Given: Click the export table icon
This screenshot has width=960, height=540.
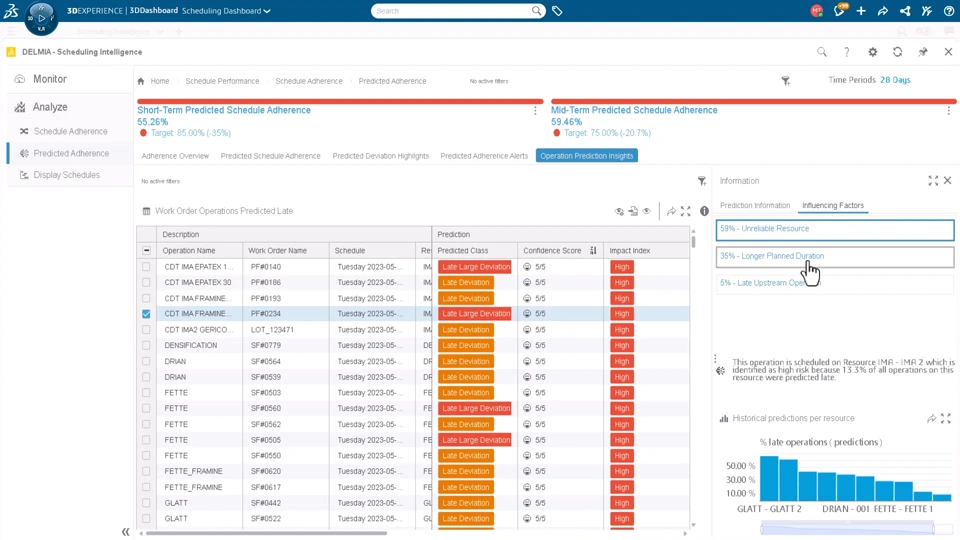Looking at the screenshot, I should click(633, 211).
